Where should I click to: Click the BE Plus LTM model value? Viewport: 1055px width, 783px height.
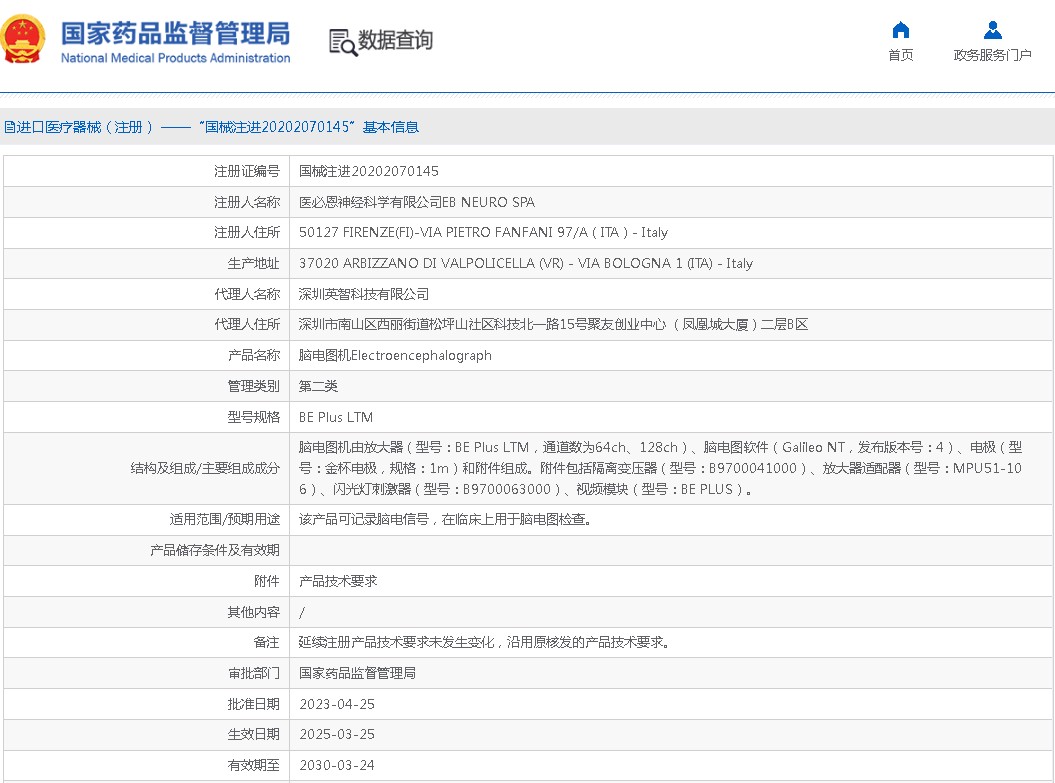[336, 417]
